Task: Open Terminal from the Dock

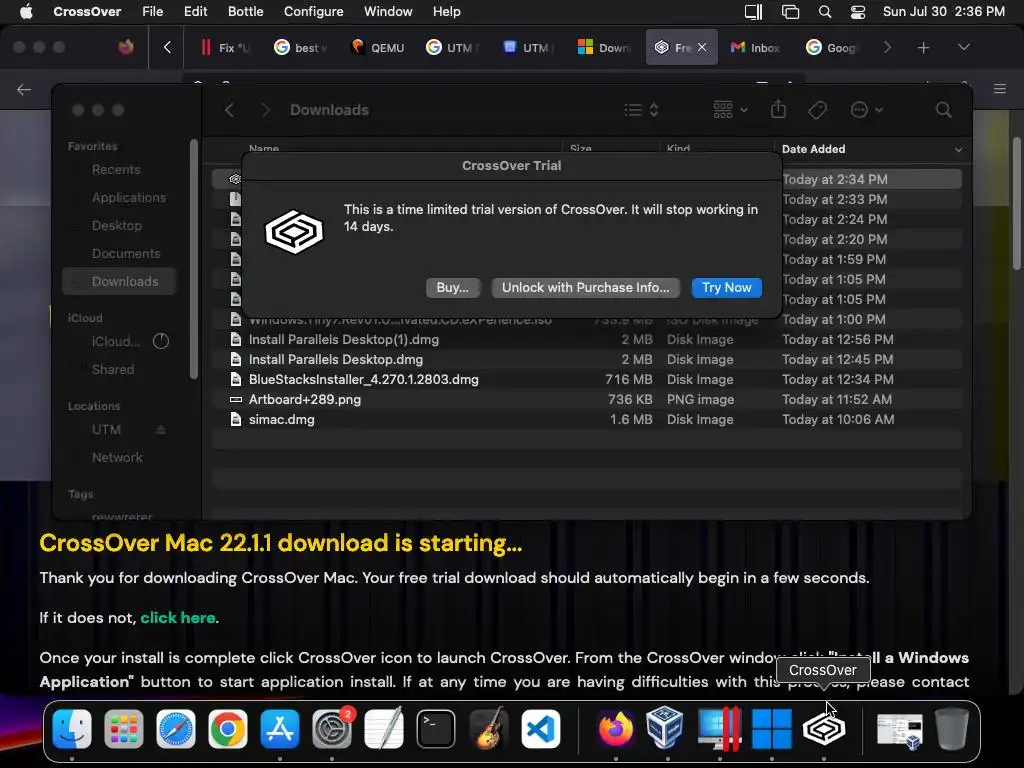Action: tap(436, 728)
